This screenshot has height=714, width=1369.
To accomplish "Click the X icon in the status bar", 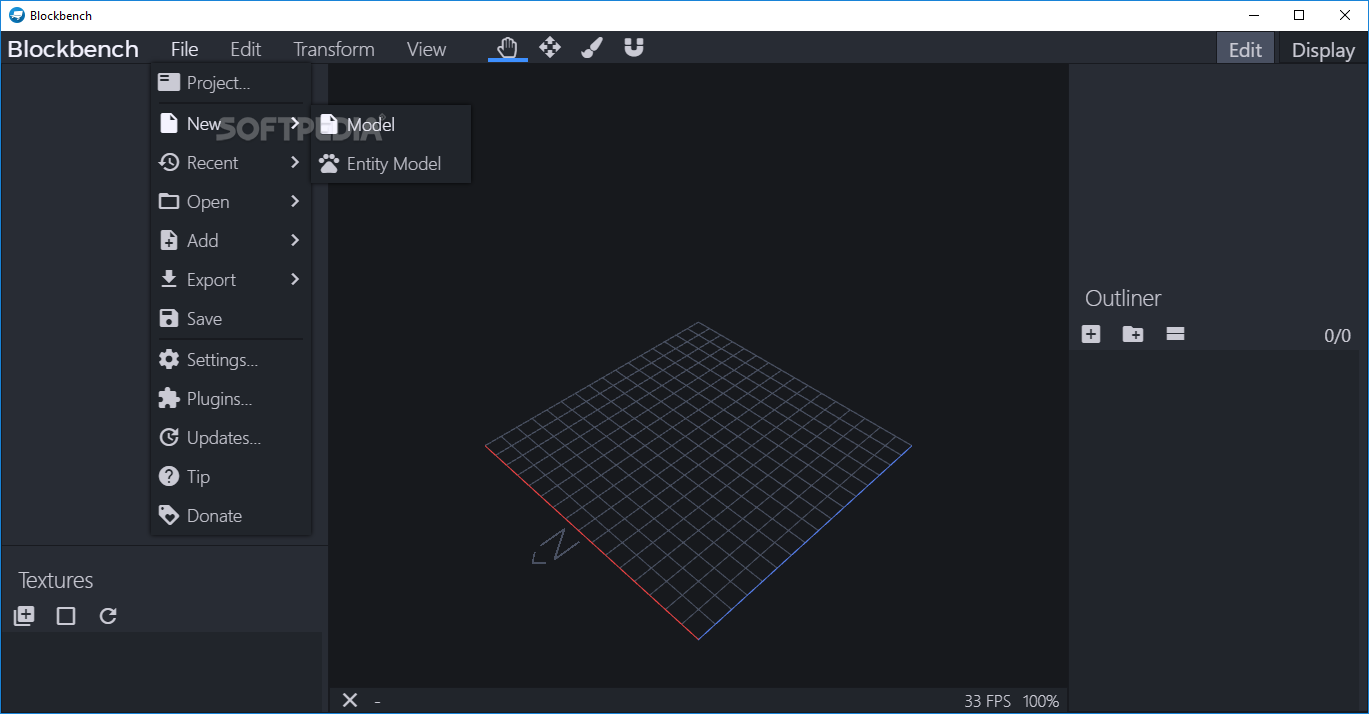I will (350, 700).
